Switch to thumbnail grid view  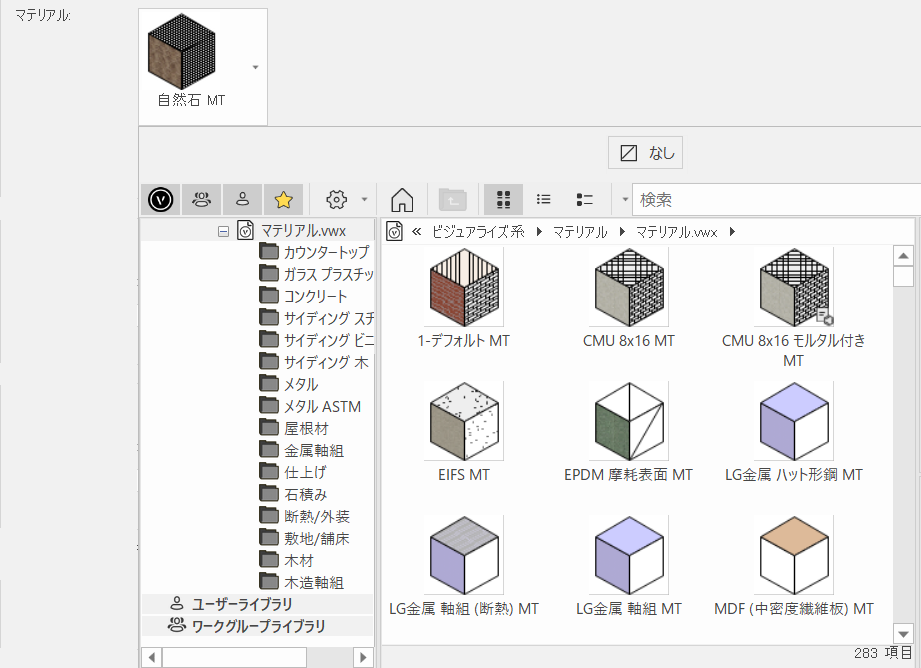(503, 199)
